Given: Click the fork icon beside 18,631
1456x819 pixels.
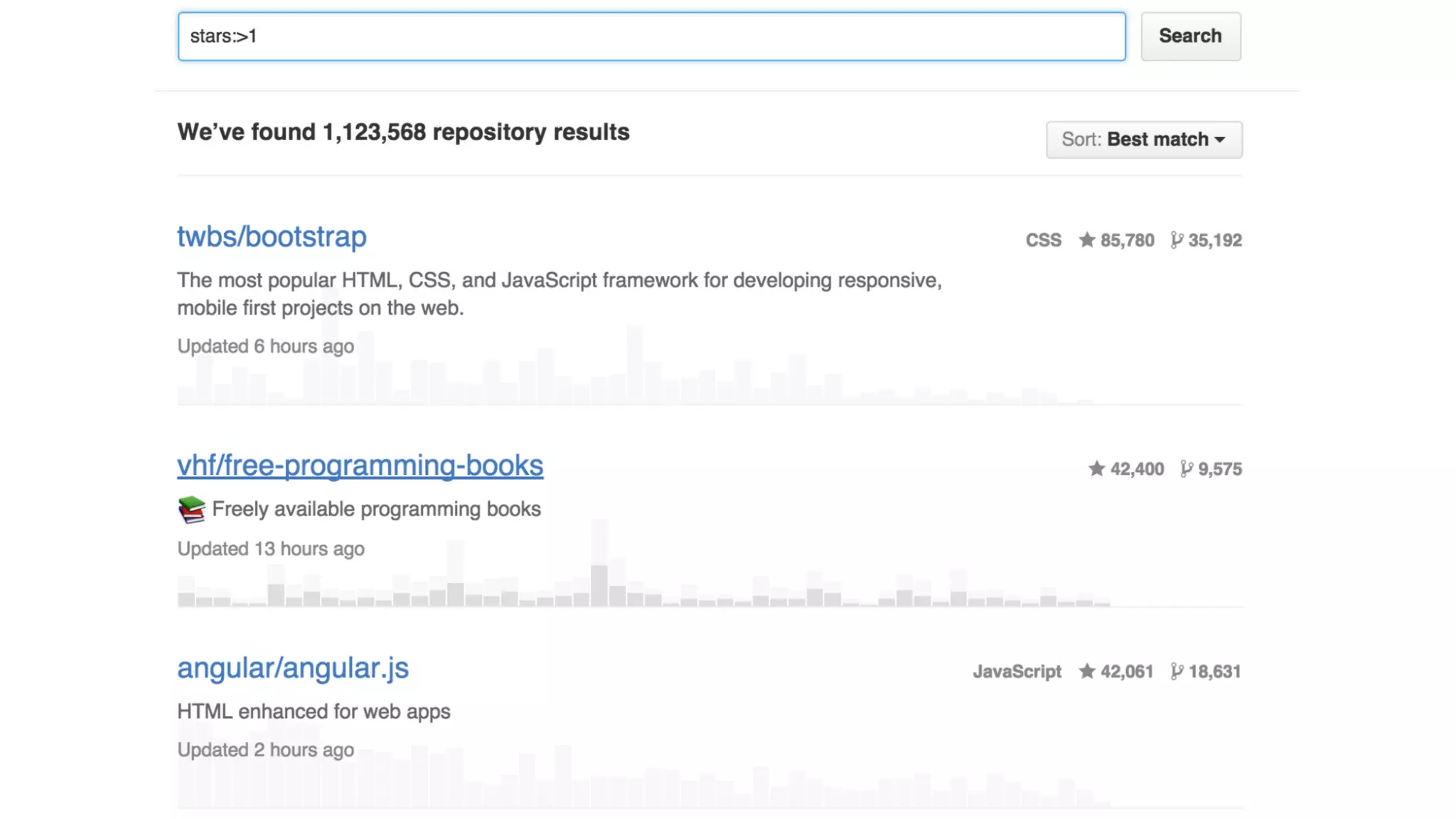Looking at the screenshot, I should [1177, 672].
